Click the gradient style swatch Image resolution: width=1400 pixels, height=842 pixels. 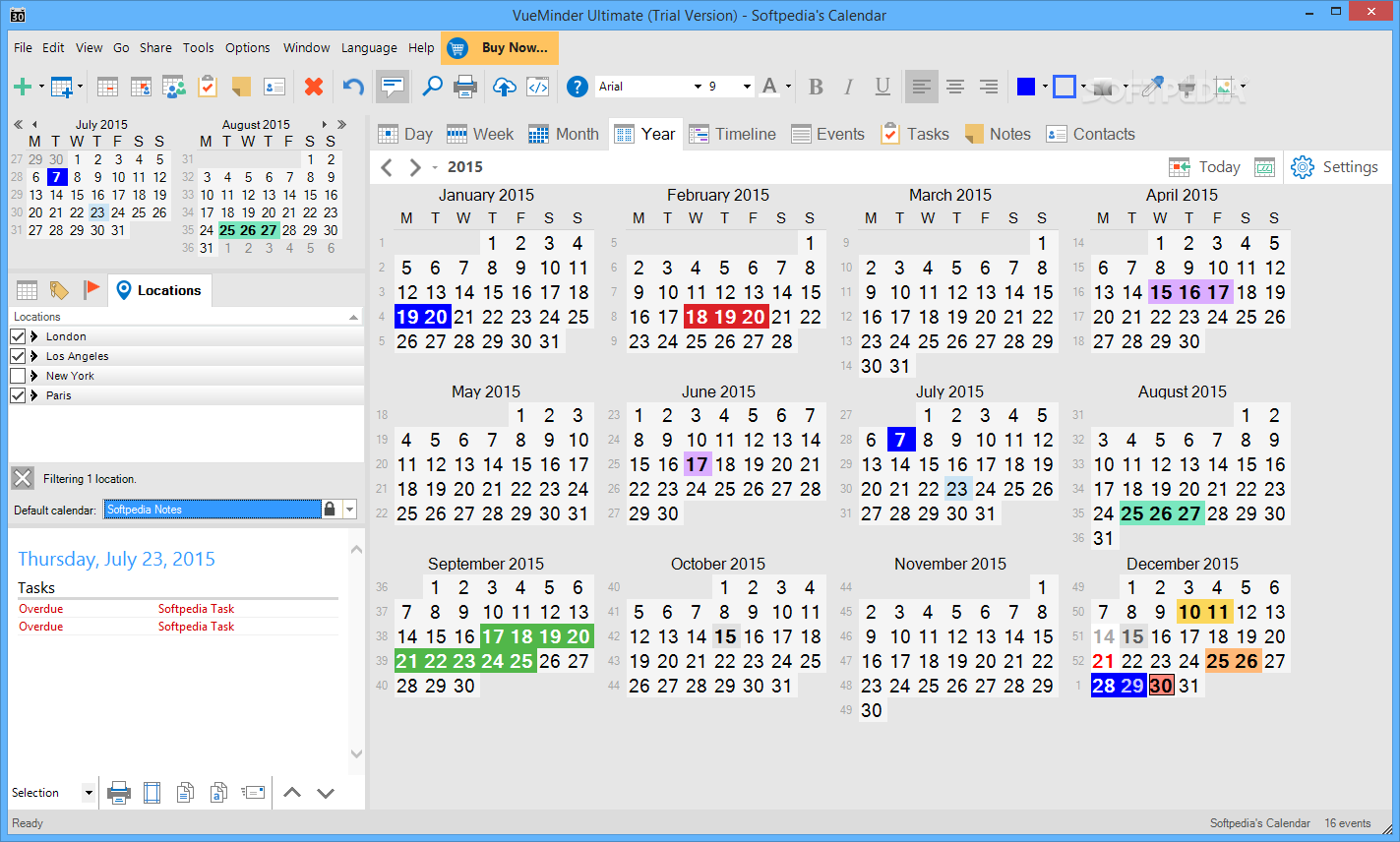point(1108,87)
